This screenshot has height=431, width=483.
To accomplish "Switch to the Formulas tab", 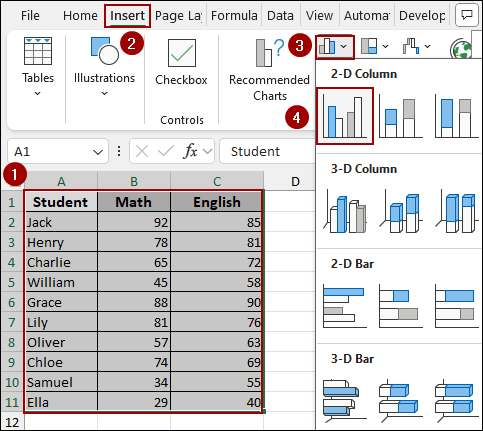I will pyautogui.click(x=234, y=16).
